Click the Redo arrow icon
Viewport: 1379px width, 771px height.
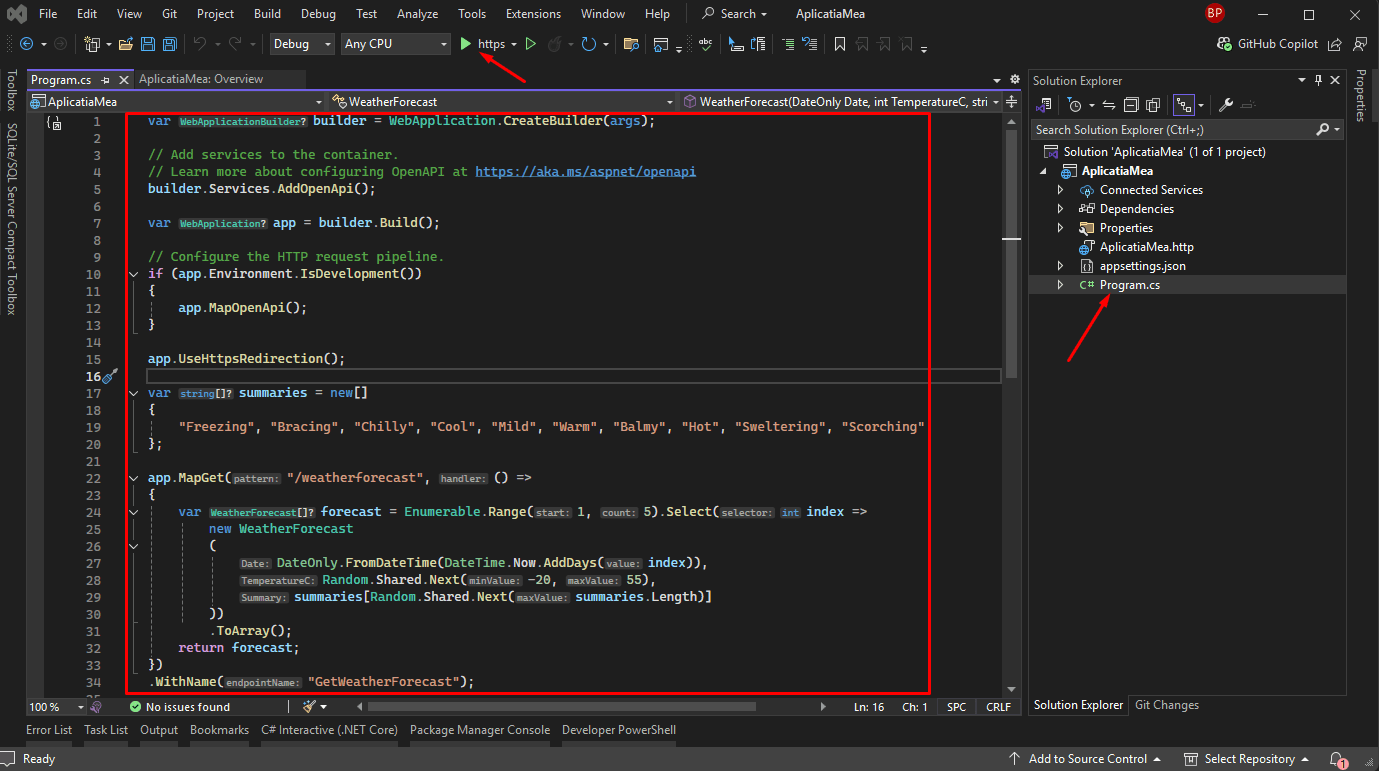pos(235,44)
